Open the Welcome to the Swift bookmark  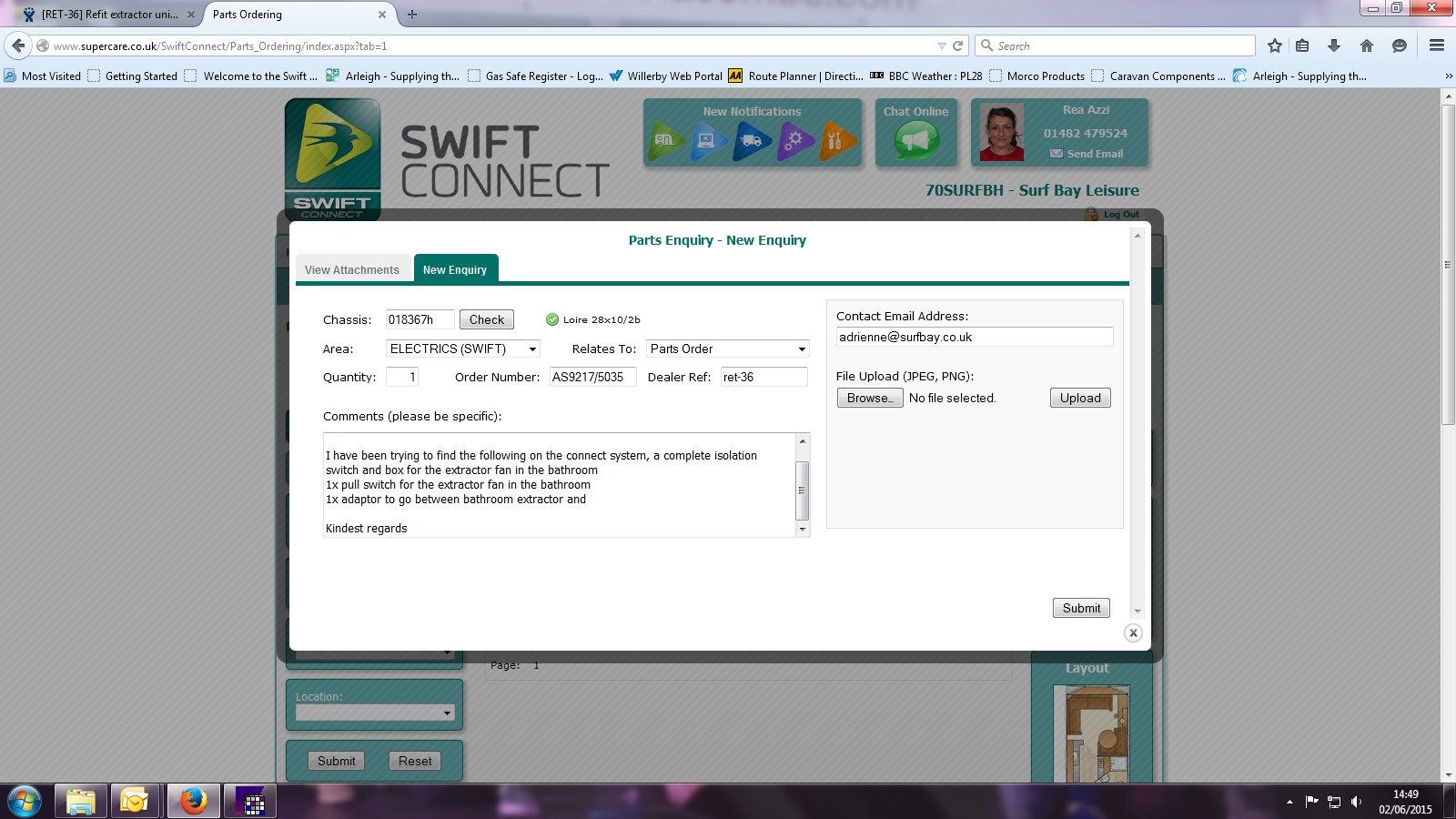click(251, 76)
